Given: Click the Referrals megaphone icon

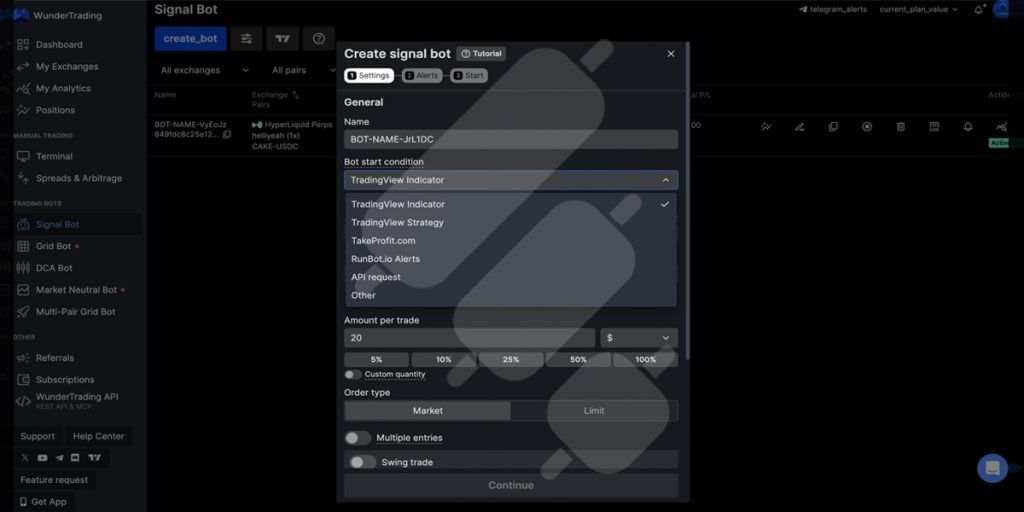Looking at the screenshot, I should [x=24, y=358].
